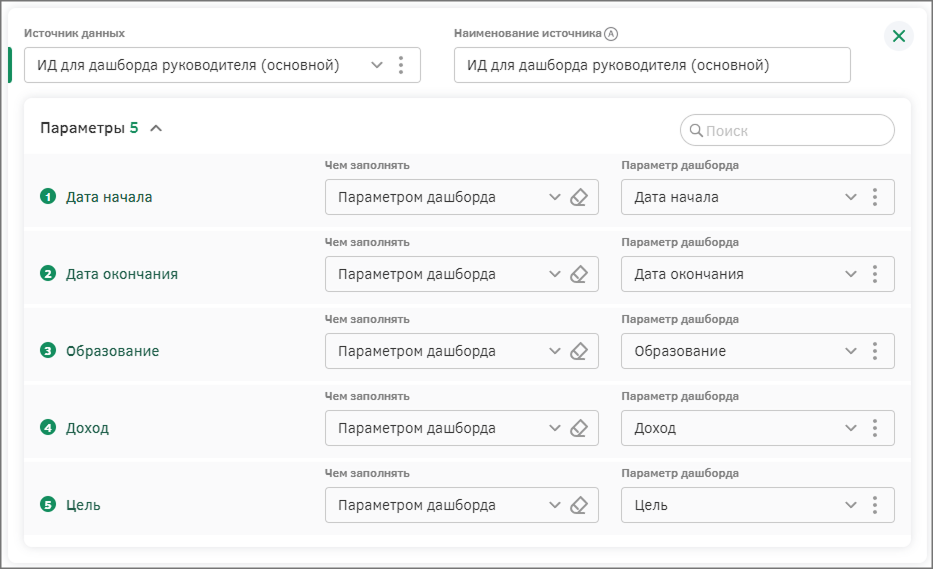Click the auto-name icon beside Наименование источника
This screenshot has height=569, width=933.
[x=611, y=33]
